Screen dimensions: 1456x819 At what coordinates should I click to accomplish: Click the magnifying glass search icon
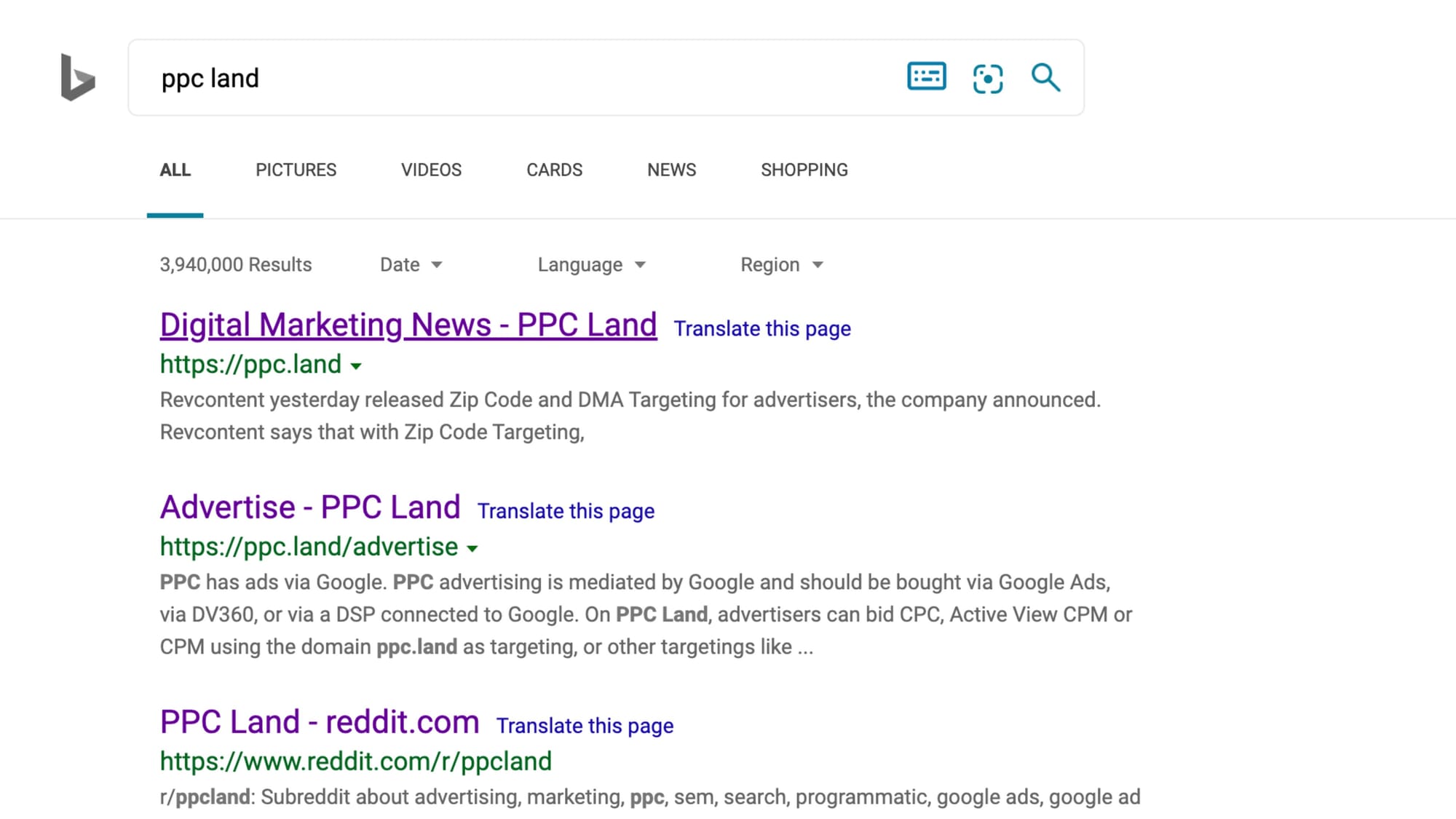pos(1045,77)
